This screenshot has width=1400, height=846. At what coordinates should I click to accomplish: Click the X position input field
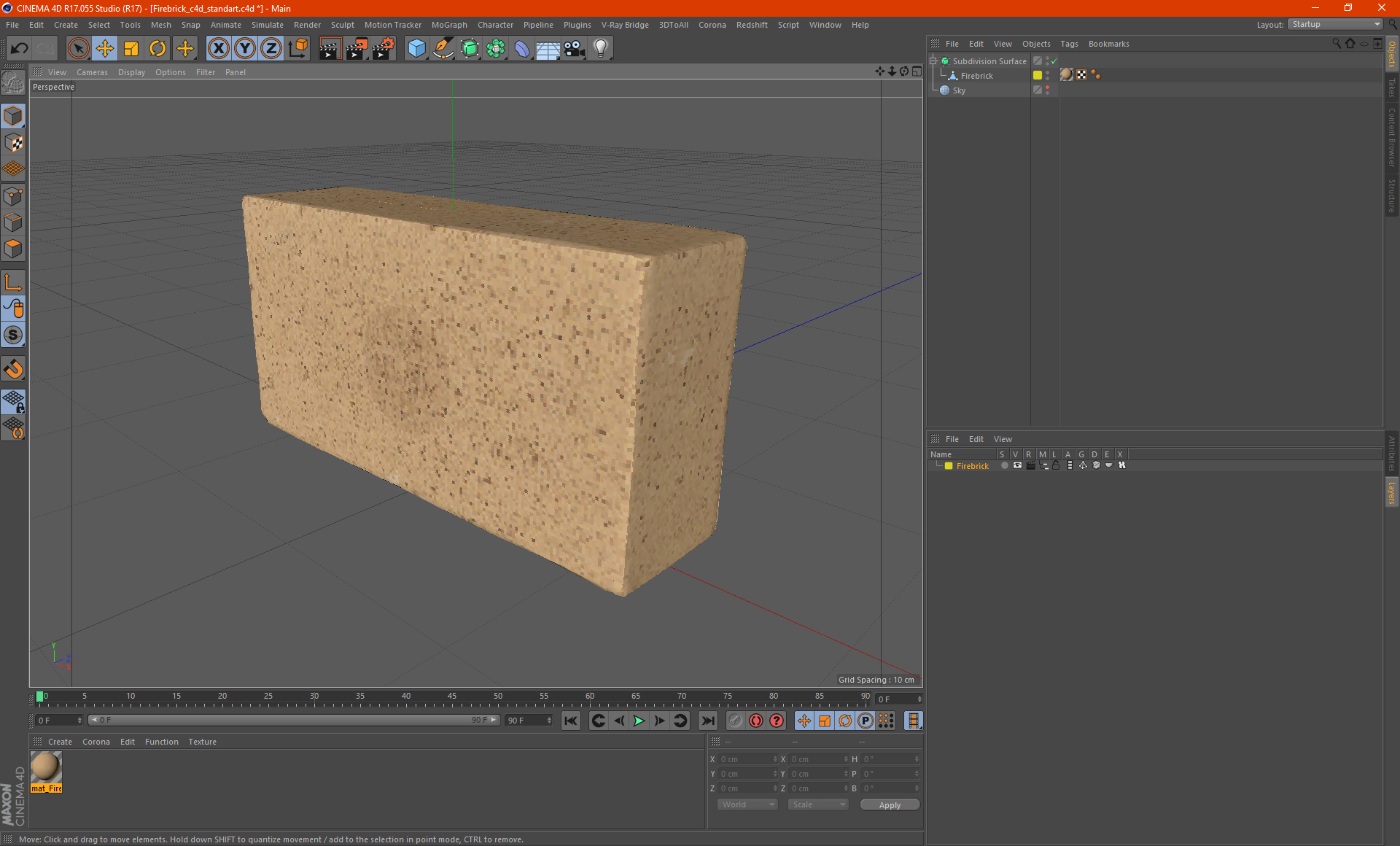point(745,759)
